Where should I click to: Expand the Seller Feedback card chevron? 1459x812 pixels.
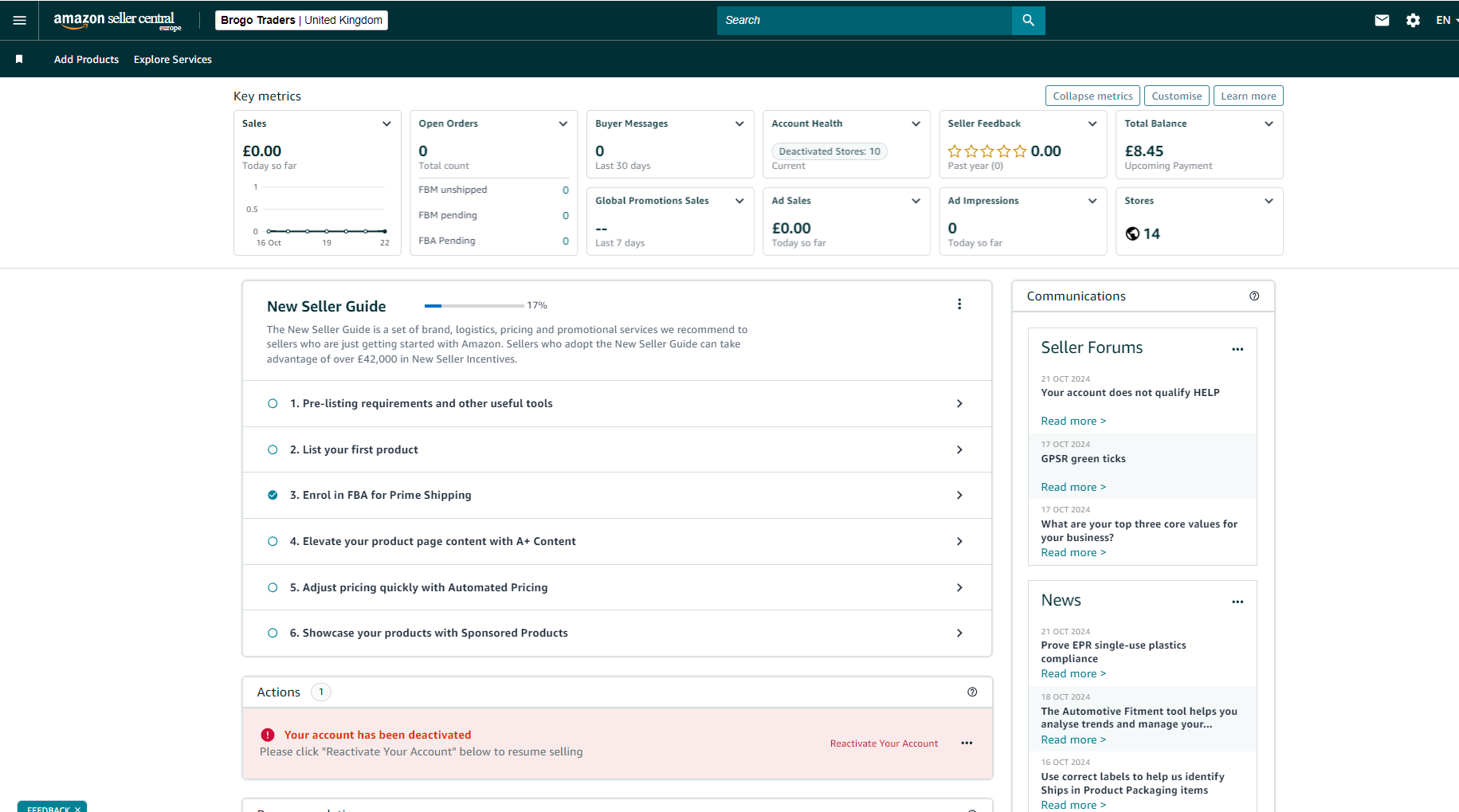tap(1092, 124)
